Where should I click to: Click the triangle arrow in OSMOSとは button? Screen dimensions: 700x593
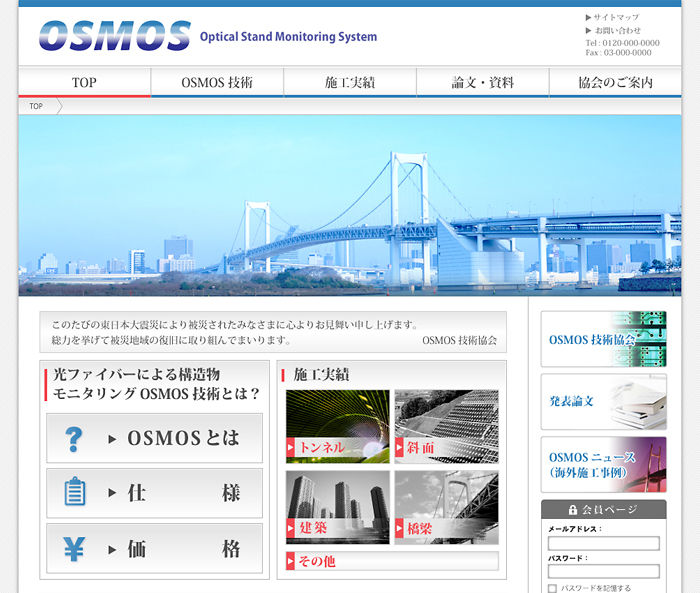click(112, 439)
